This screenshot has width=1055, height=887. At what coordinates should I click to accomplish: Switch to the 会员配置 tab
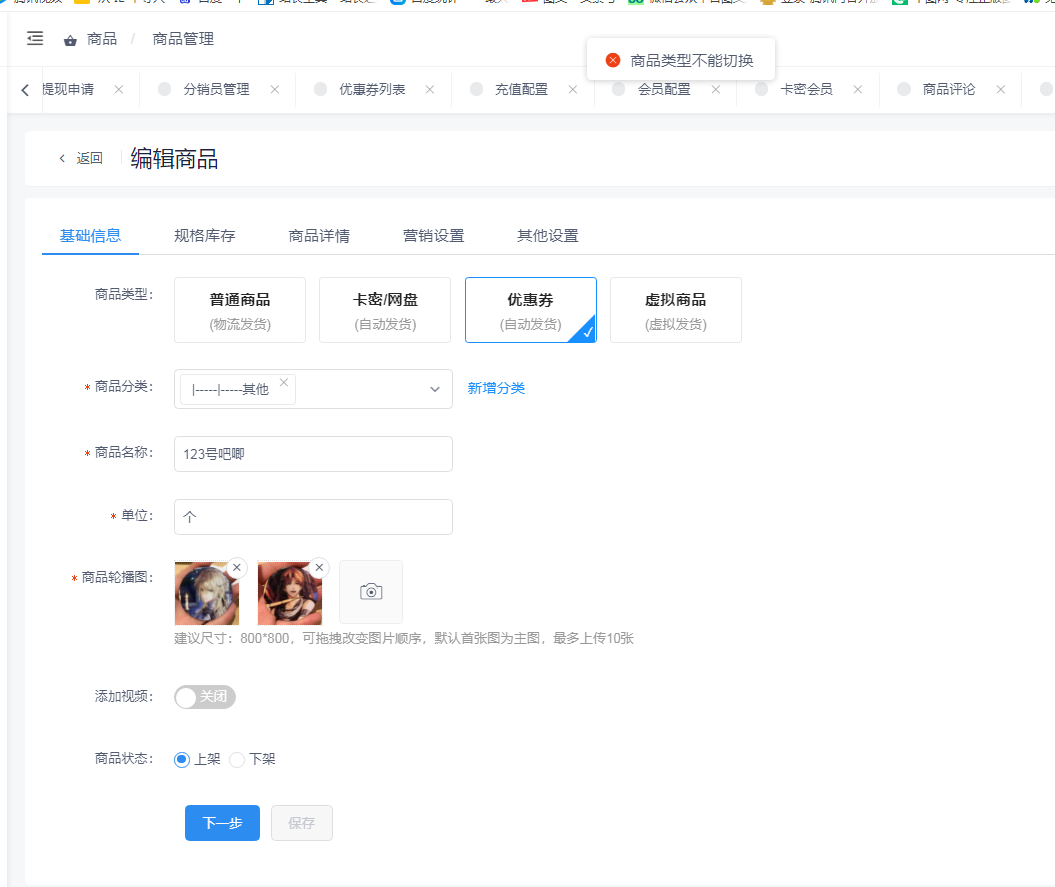(x=664, y=90)
